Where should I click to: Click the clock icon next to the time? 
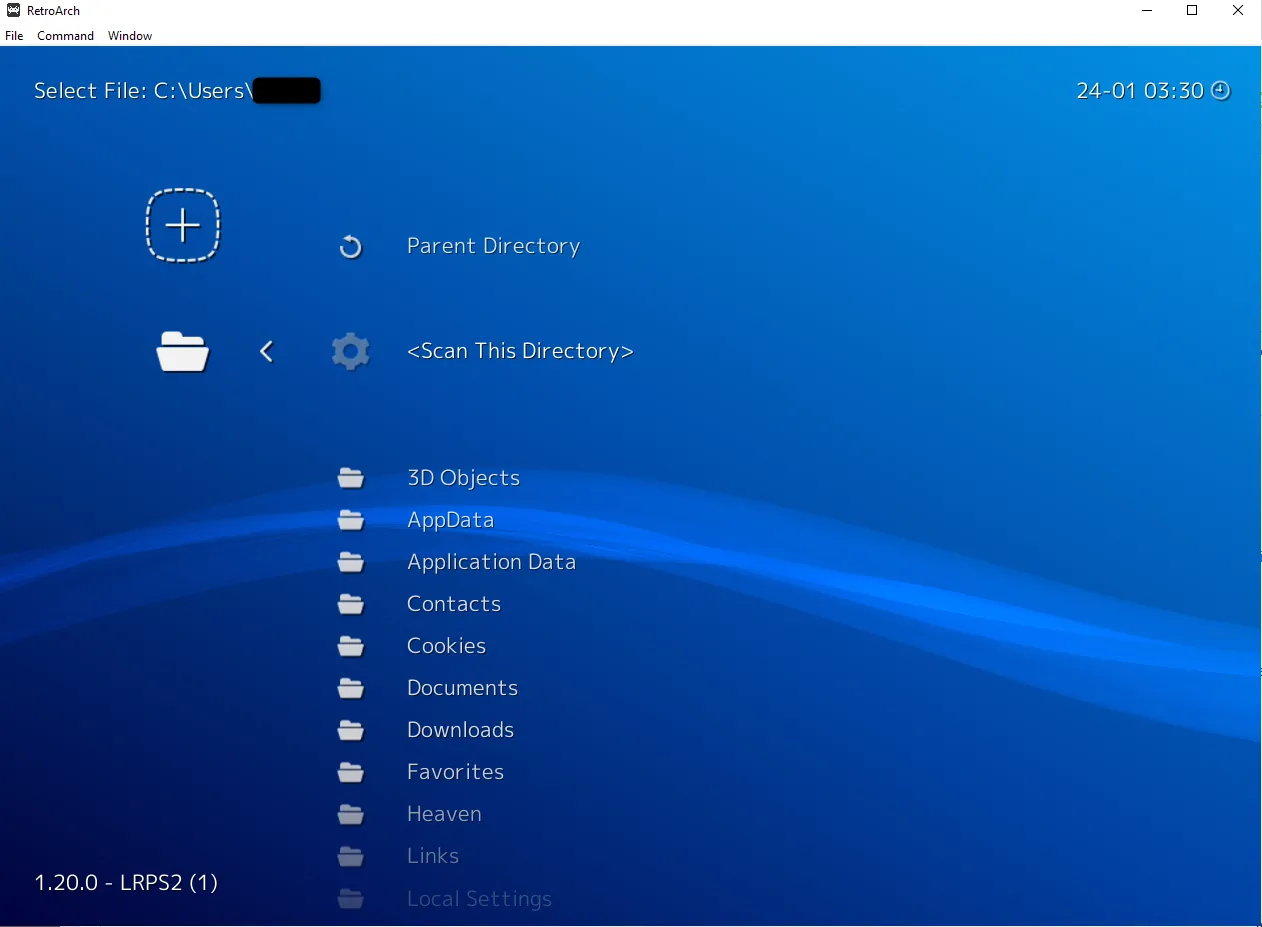click(1220, 90)
